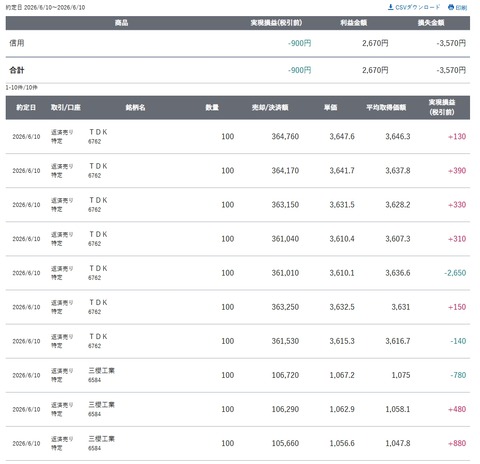Click the 銘柄名 column header
Viewport: 480px width, 464px height.
click(135, 107)
